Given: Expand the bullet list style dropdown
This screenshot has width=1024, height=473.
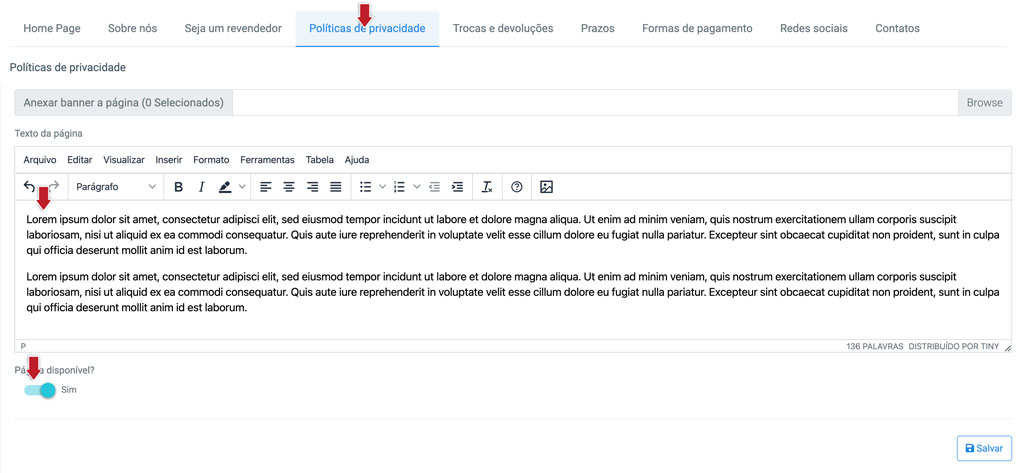Looking at the screenshot, I should [x=383, y=187].
